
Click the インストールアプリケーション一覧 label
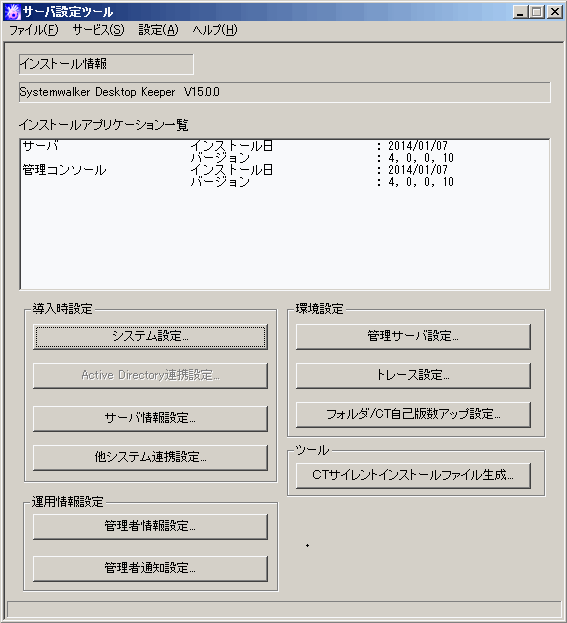[104, 125]
